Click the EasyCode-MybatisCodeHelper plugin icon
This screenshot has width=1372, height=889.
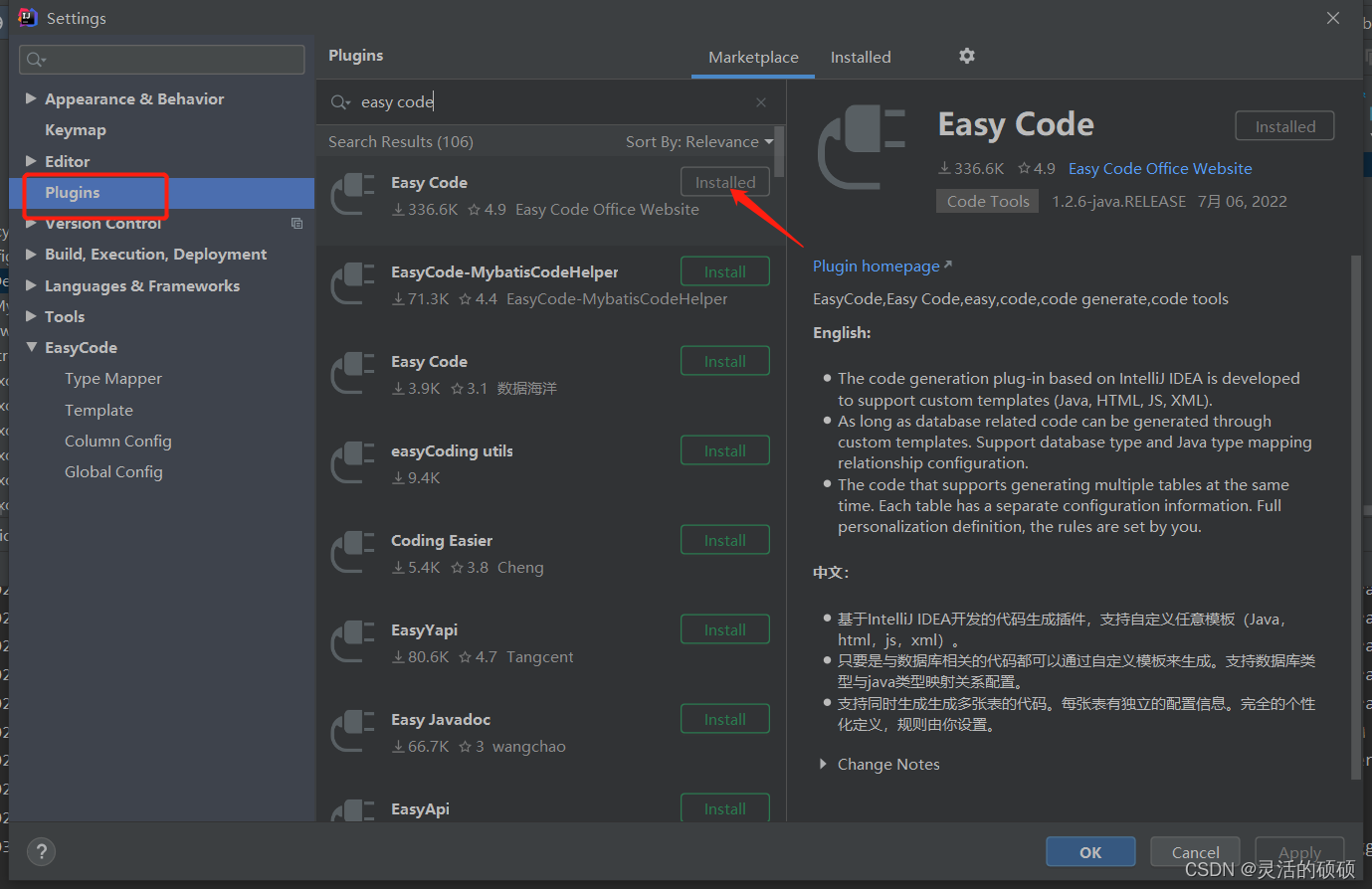352,283
